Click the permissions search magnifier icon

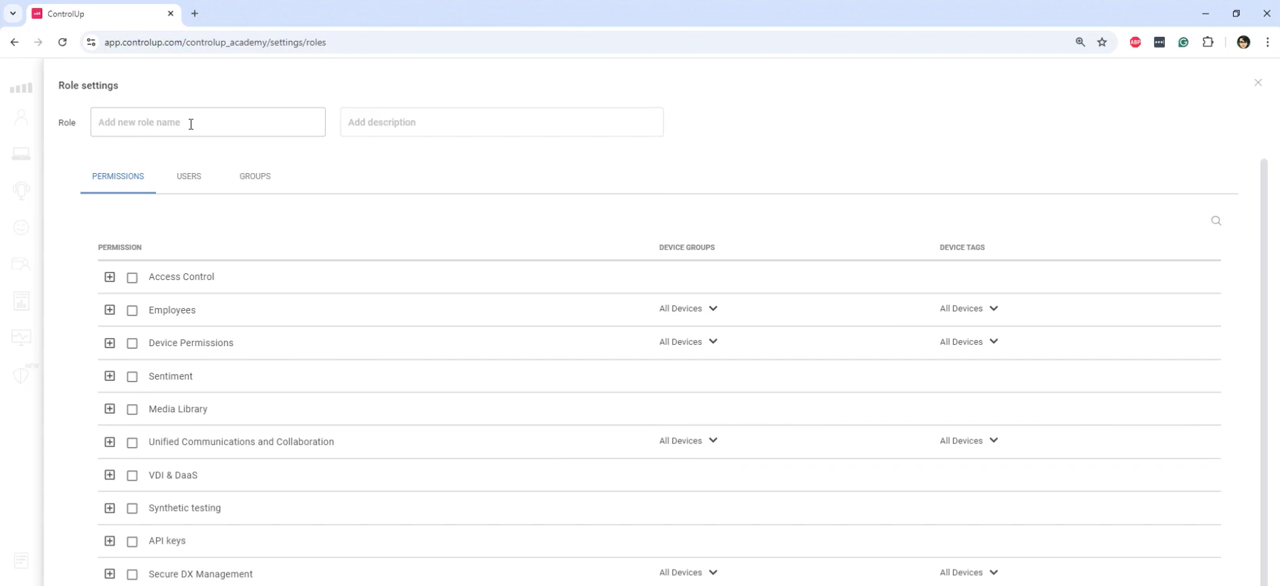[x=1216, y=221]
